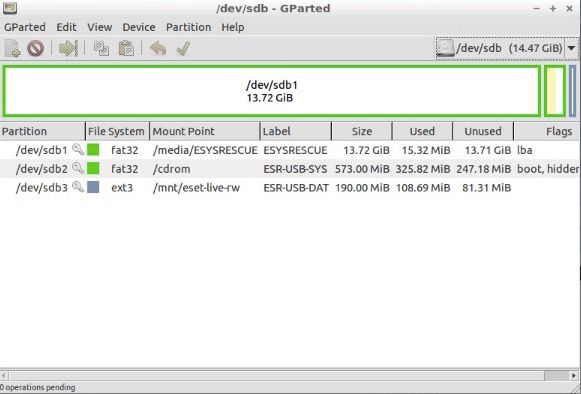The width and height of the screenshot is (581, 394).
Task: Click the hard disk icon in device selector
Action: pos(445,48)
